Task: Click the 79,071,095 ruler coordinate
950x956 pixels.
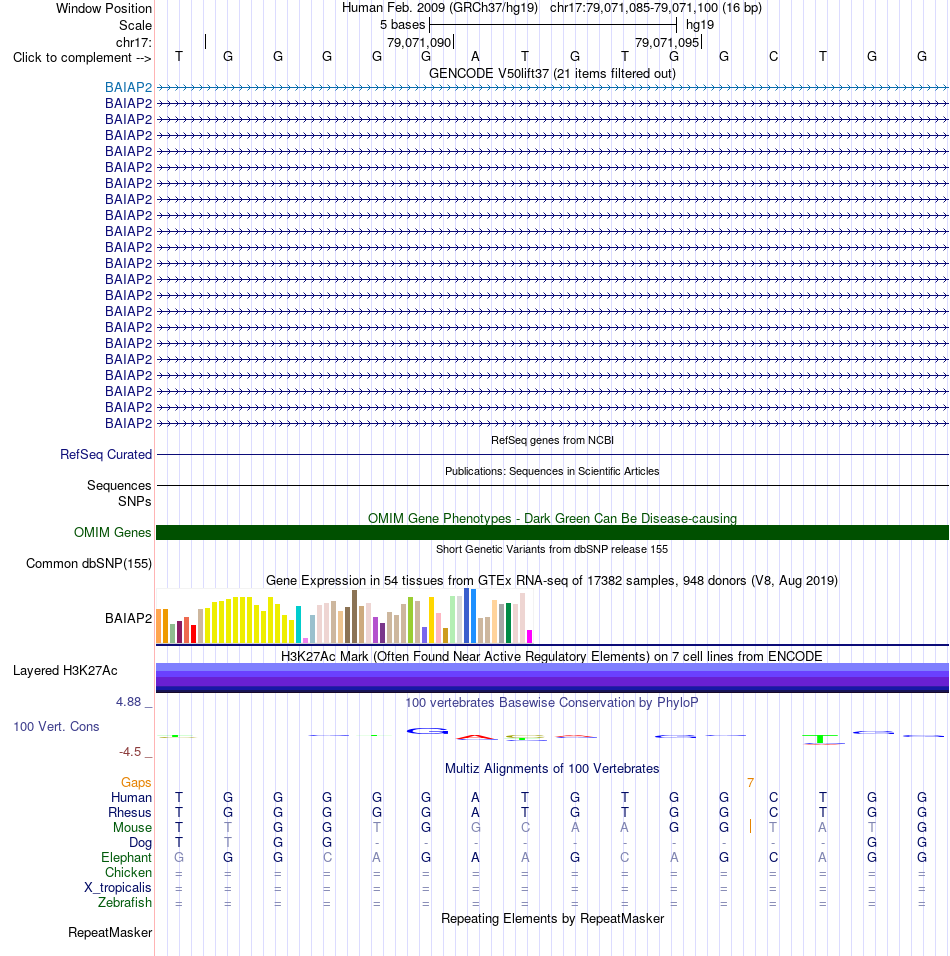Action: pyautogui.click(x=666, y=43)
